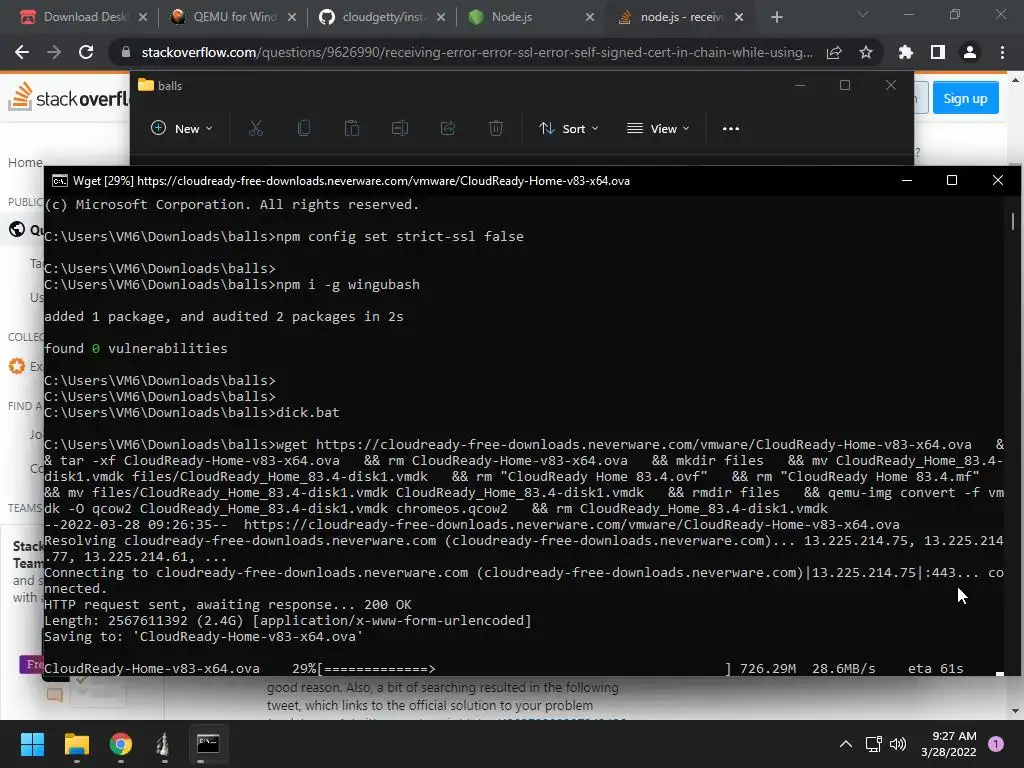Open the network status tray icon

(x=873, y=744)
